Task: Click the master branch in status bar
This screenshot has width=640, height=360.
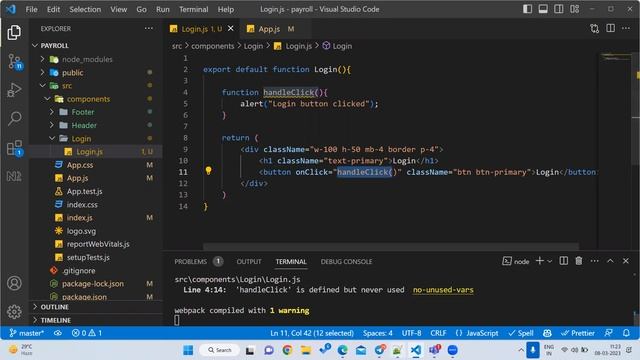Action: tap(27, 333)
